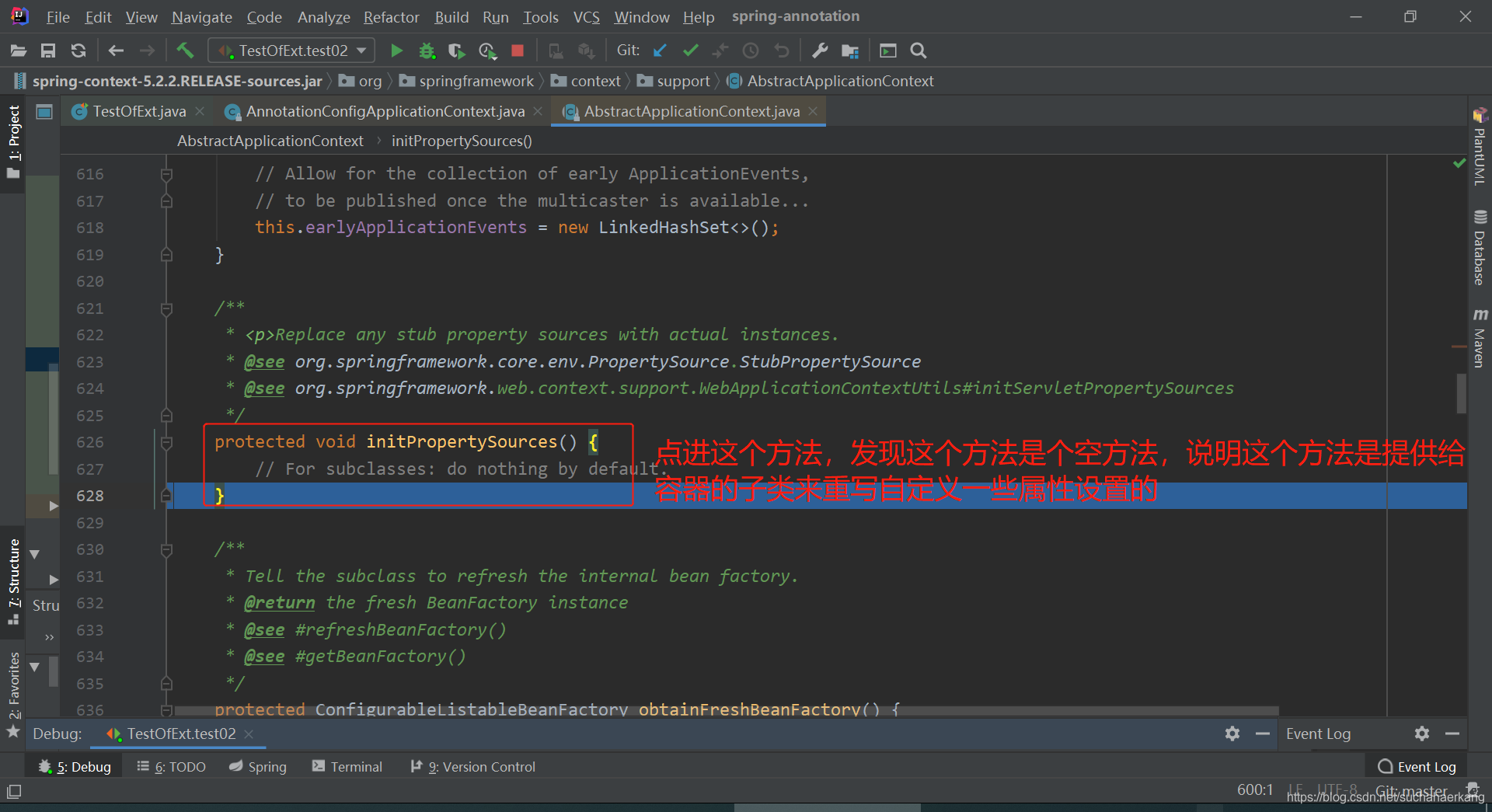
Task: Click initPropertySources() editor breadcrumb
Action: point(462,141)
